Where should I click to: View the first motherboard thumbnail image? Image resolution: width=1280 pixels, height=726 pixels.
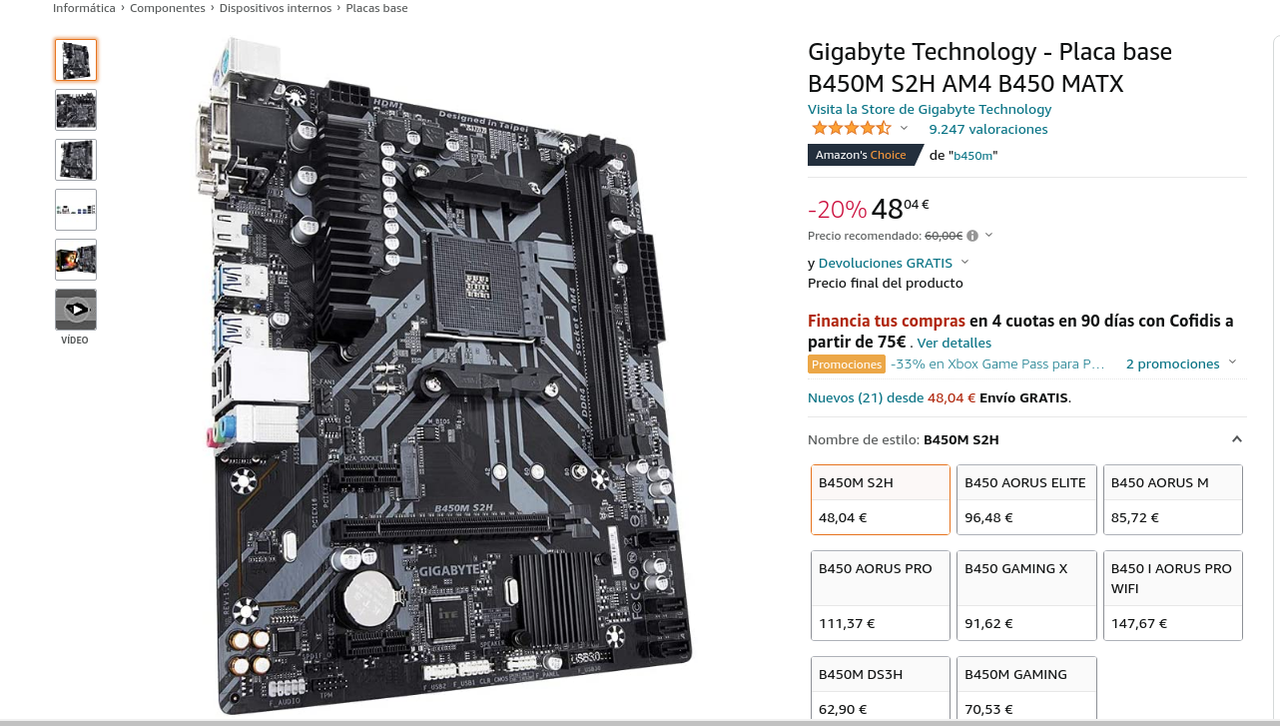[x=76, y=60]
